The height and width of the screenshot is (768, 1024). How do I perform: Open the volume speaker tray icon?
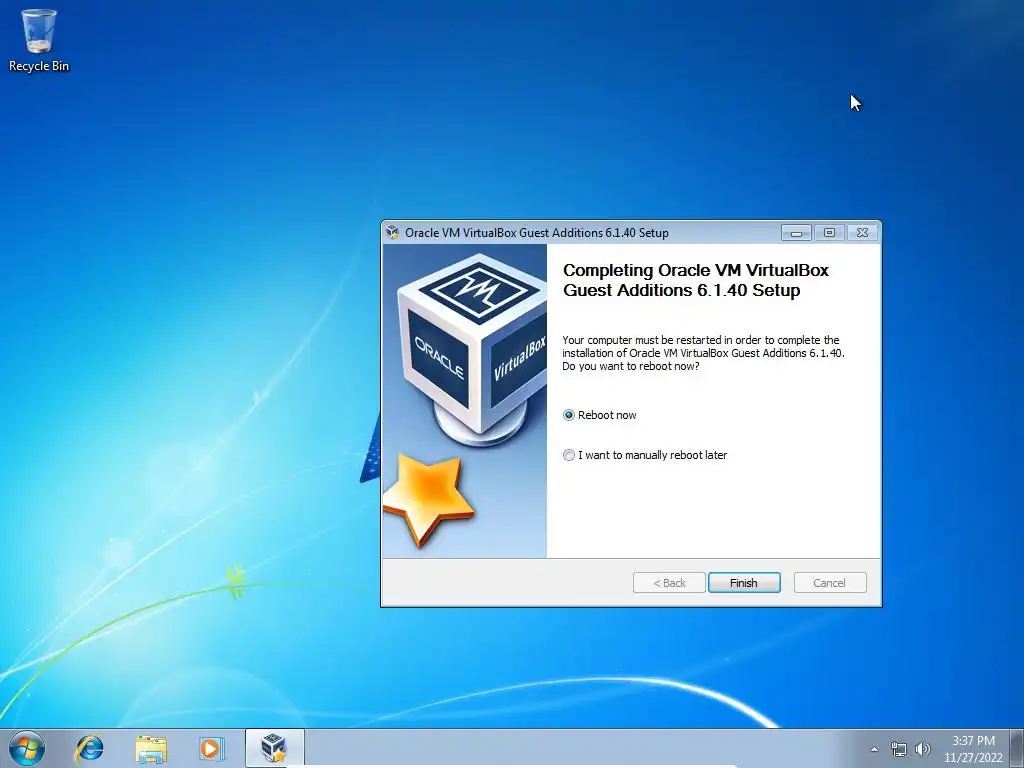point(923,749)
